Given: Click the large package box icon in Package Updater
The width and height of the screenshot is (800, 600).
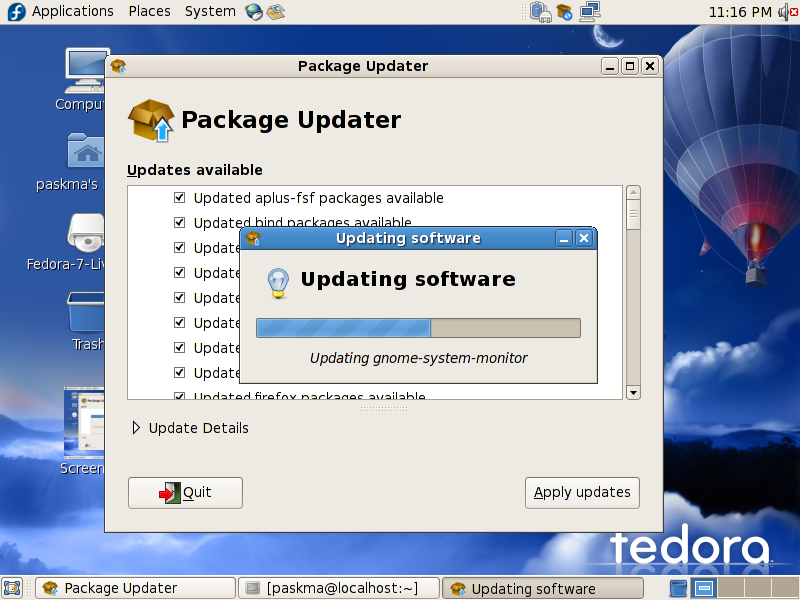Looking at the screenshot, I should 151,120.
